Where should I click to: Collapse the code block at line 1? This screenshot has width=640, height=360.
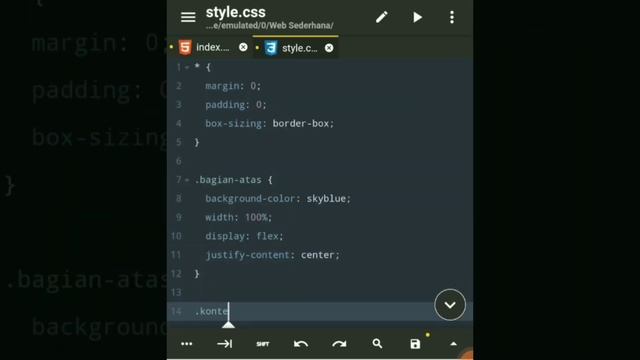(187, 67)
